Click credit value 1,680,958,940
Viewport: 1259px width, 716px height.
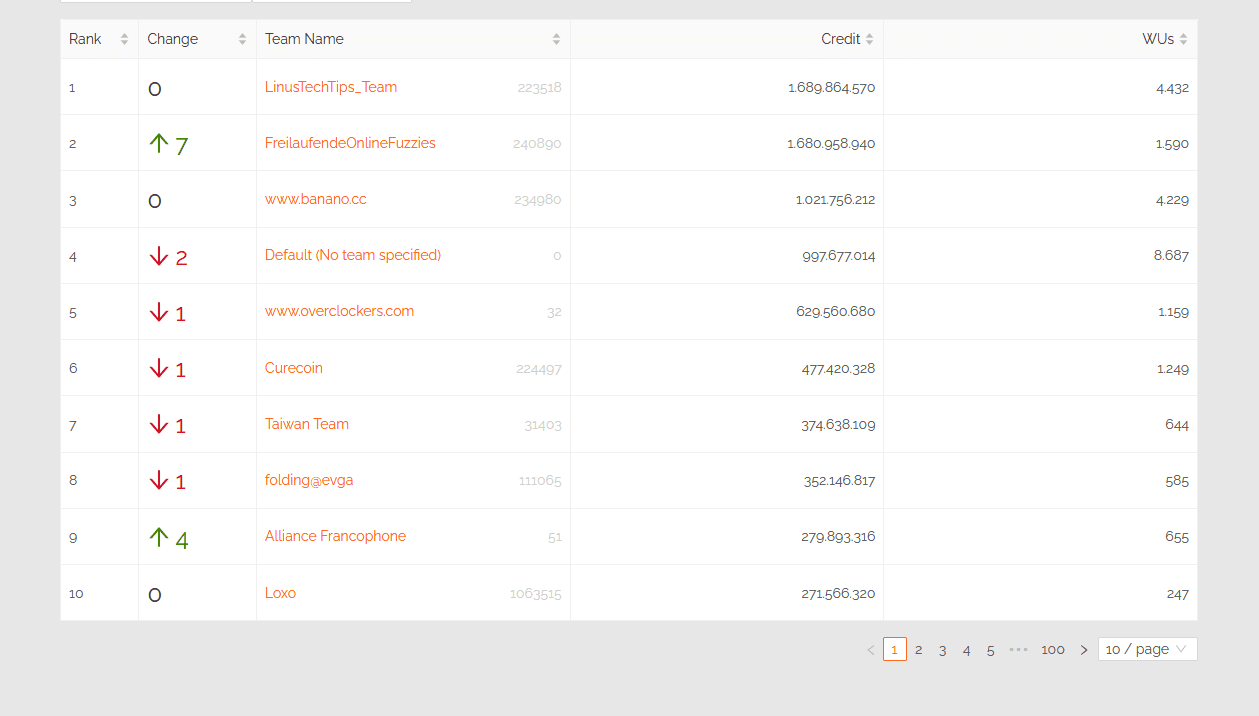(x=831, y=144)
